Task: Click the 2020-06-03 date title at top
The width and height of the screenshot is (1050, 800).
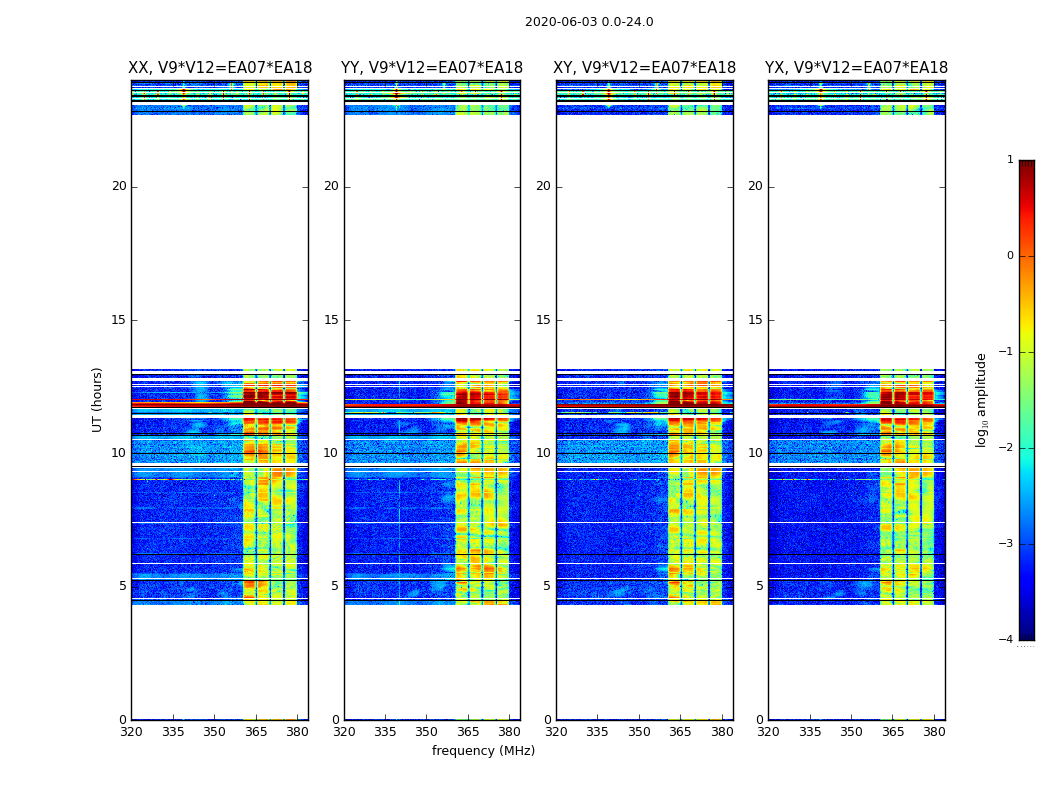Action: pos(589,22)
